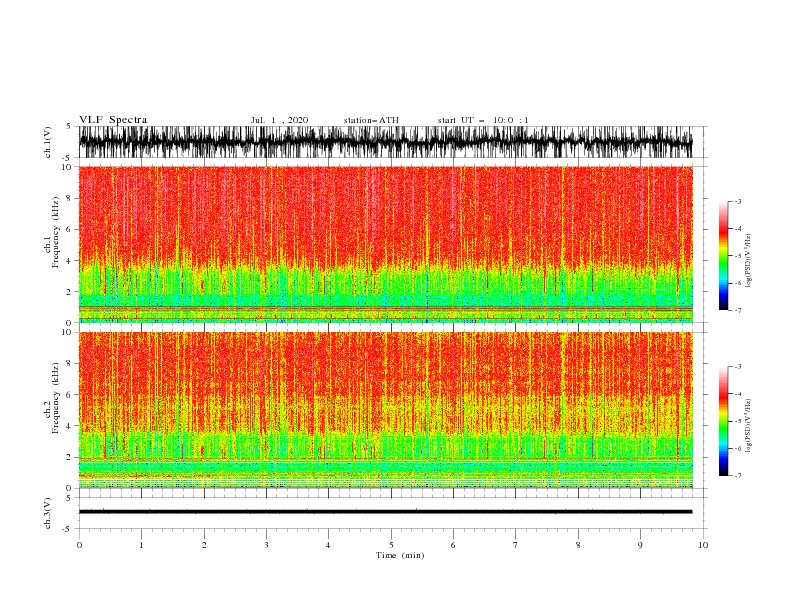The width and height of the screenshot is (792, 612).
Task: Click the "-7" value on the ch.2 colorbar
Action: pyautogui.click(x=737, y=475)
